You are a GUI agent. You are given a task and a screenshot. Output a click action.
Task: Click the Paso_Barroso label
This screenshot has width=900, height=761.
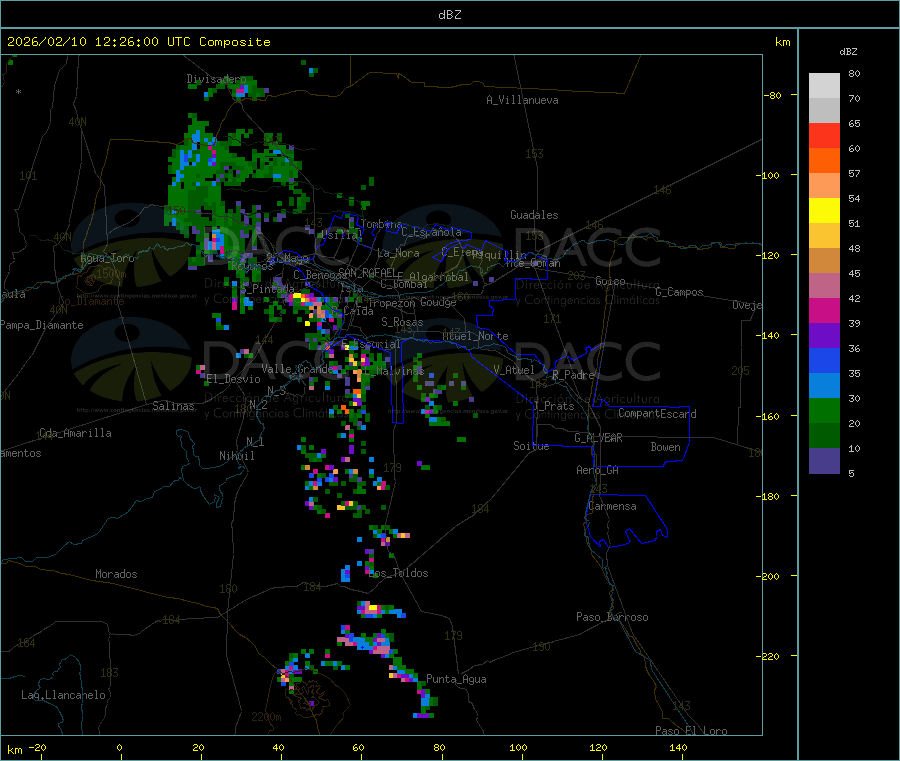tap(612, 618)
